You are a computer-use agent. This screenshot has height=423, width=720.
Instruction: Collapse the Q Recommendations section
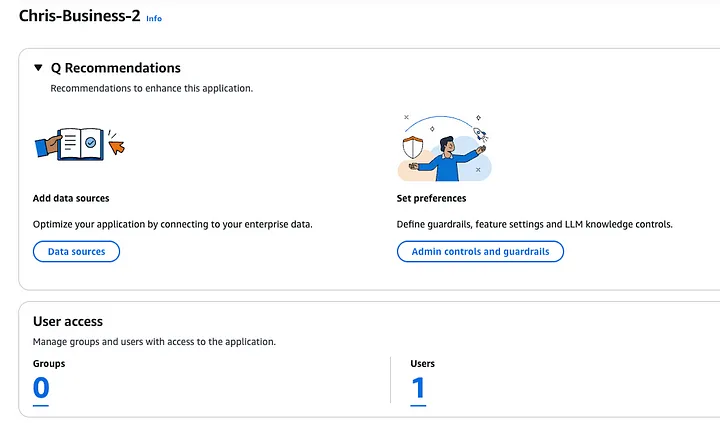[x=38, y=68]
